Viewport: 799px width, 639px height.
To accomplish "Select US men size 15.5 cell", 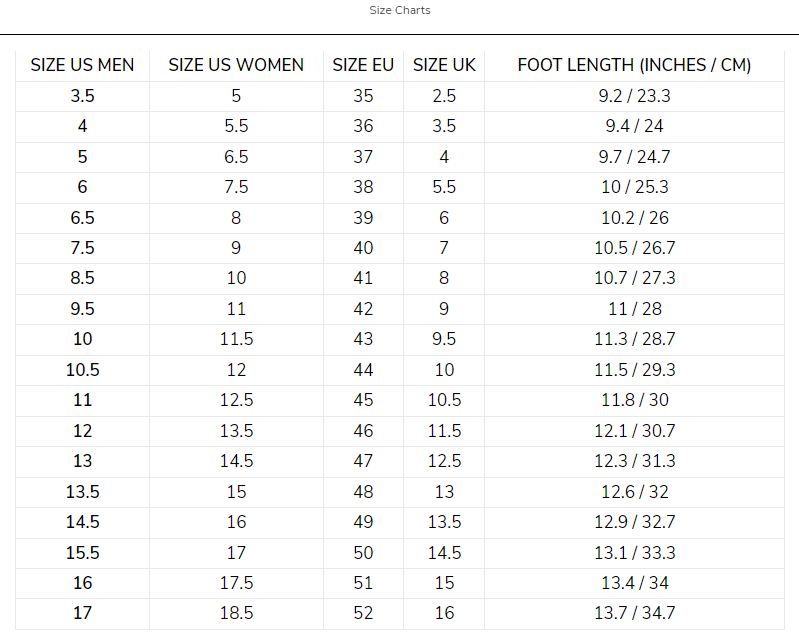I will pyautogui.click(x=82, y=552).
